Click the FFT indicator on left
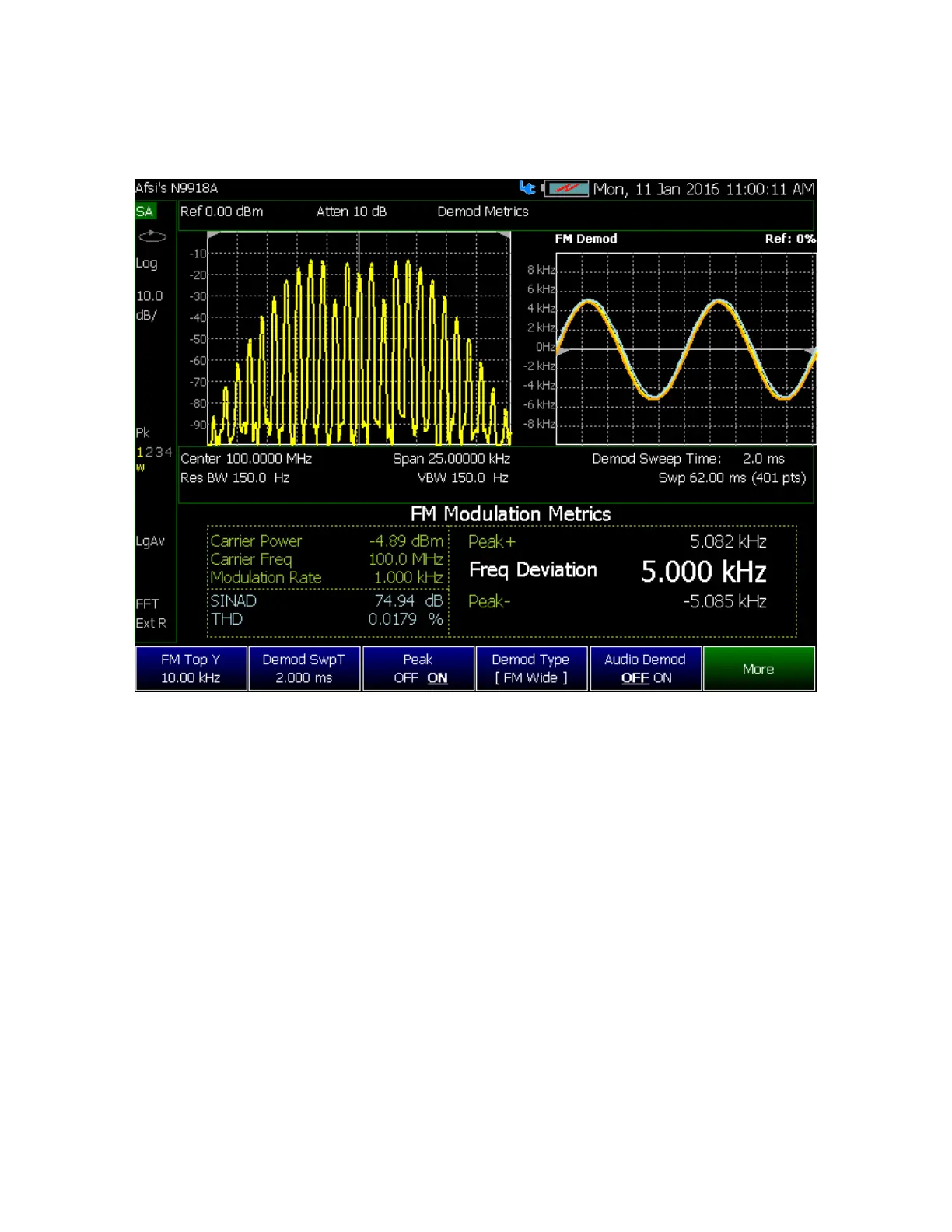This screenshot has height=1232, width=952. pos(147,604)
